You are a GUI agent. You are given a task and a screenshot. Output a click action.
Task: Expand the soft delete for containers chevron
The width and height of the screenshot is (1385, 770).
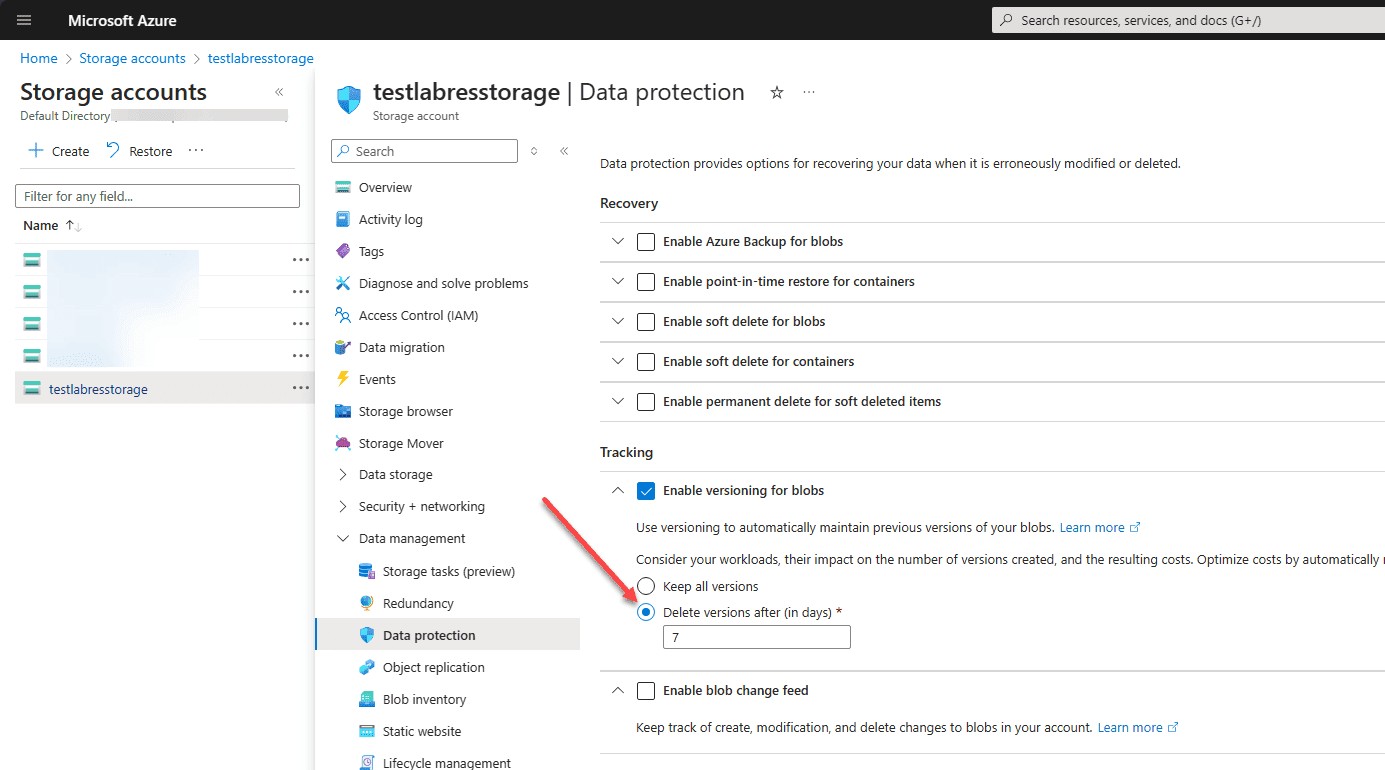[x=618, y=361]
